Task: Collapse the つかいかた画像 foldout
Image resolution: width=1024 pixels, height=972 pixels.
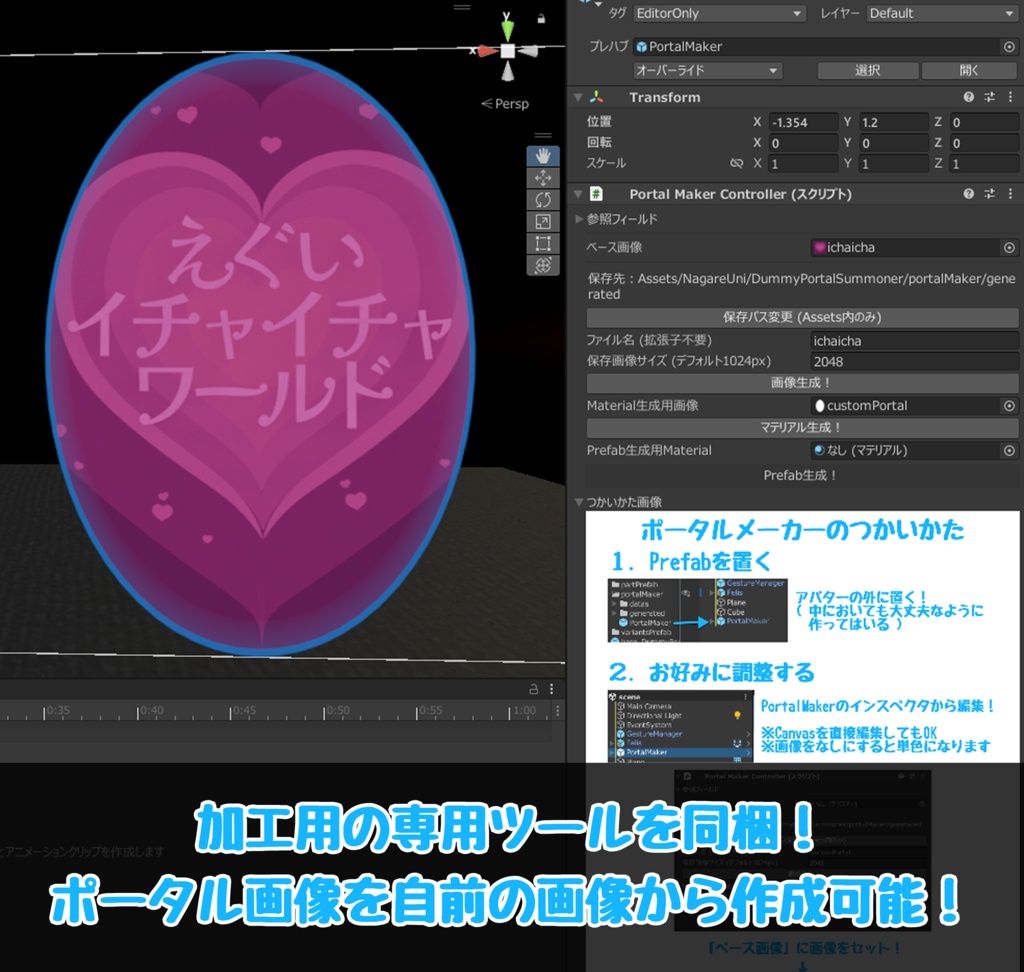Action: point(579,502)
